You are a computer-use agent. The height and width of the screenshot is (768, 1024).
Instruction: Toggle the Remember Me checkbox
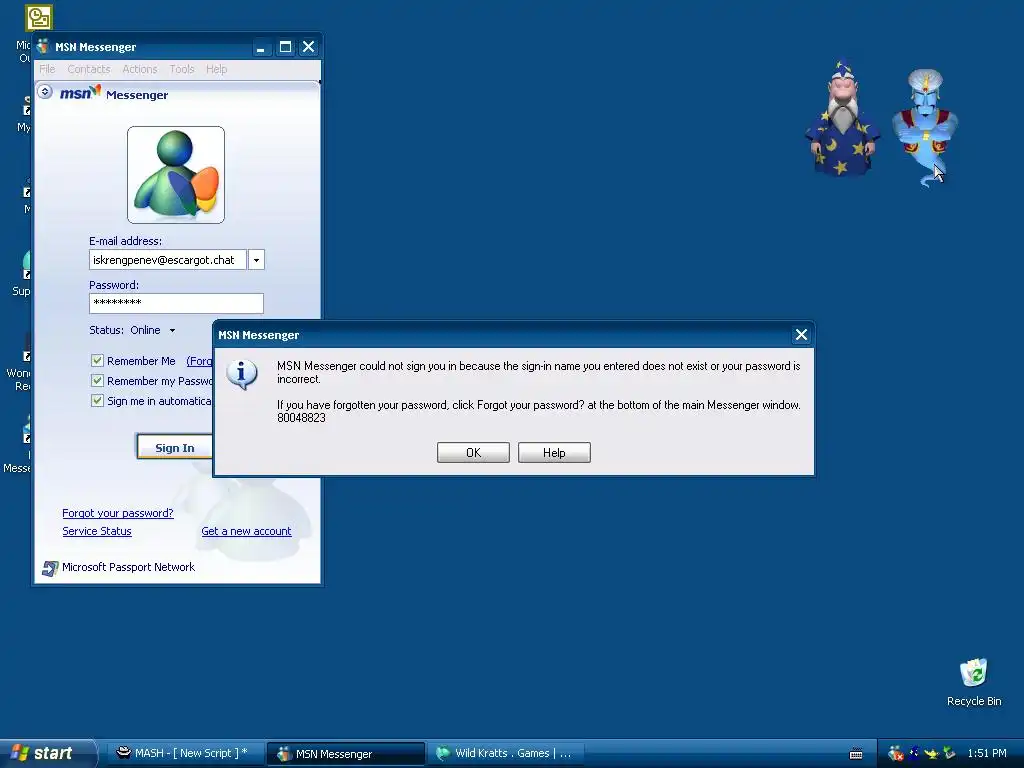[x=97, y=360]
